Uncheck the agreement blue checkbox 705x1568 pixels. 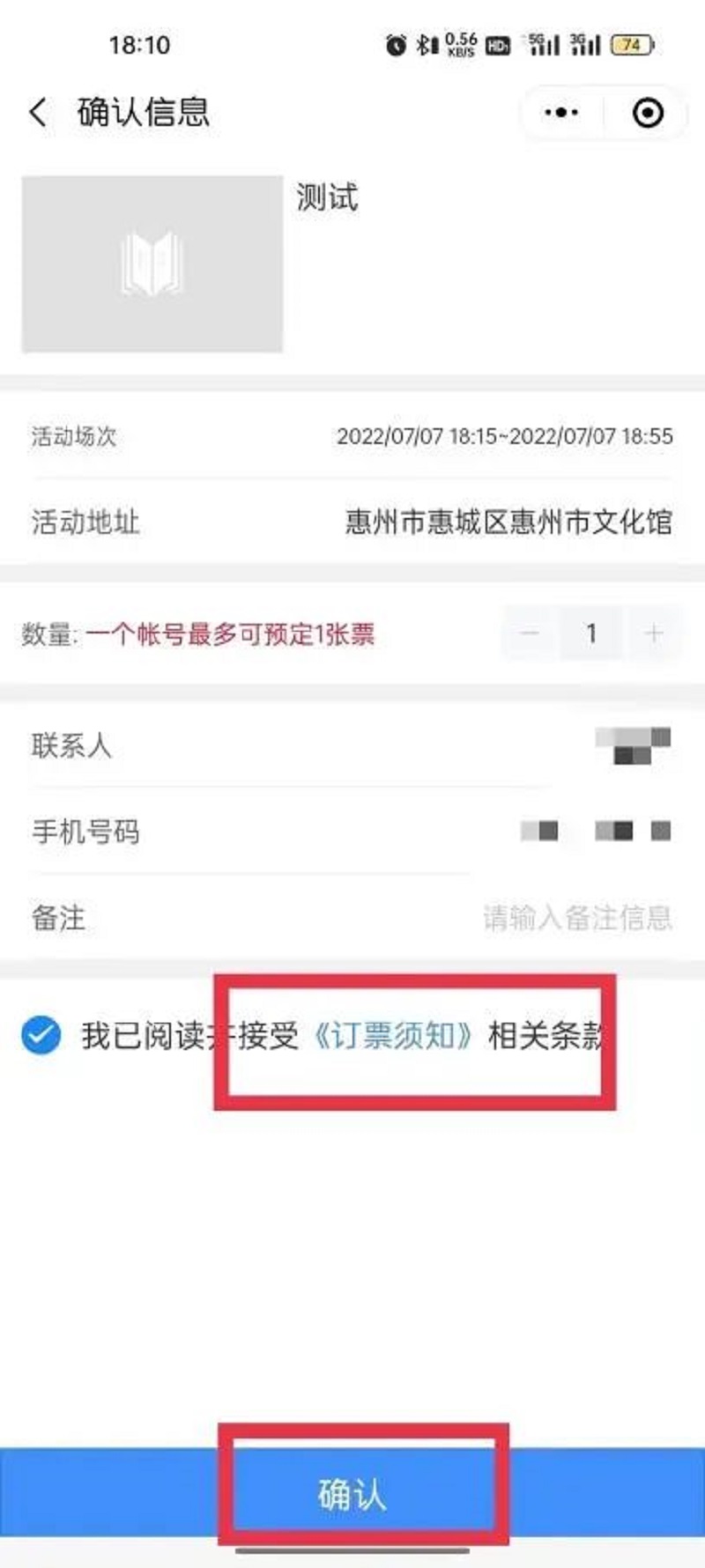tap(41, 1035)
